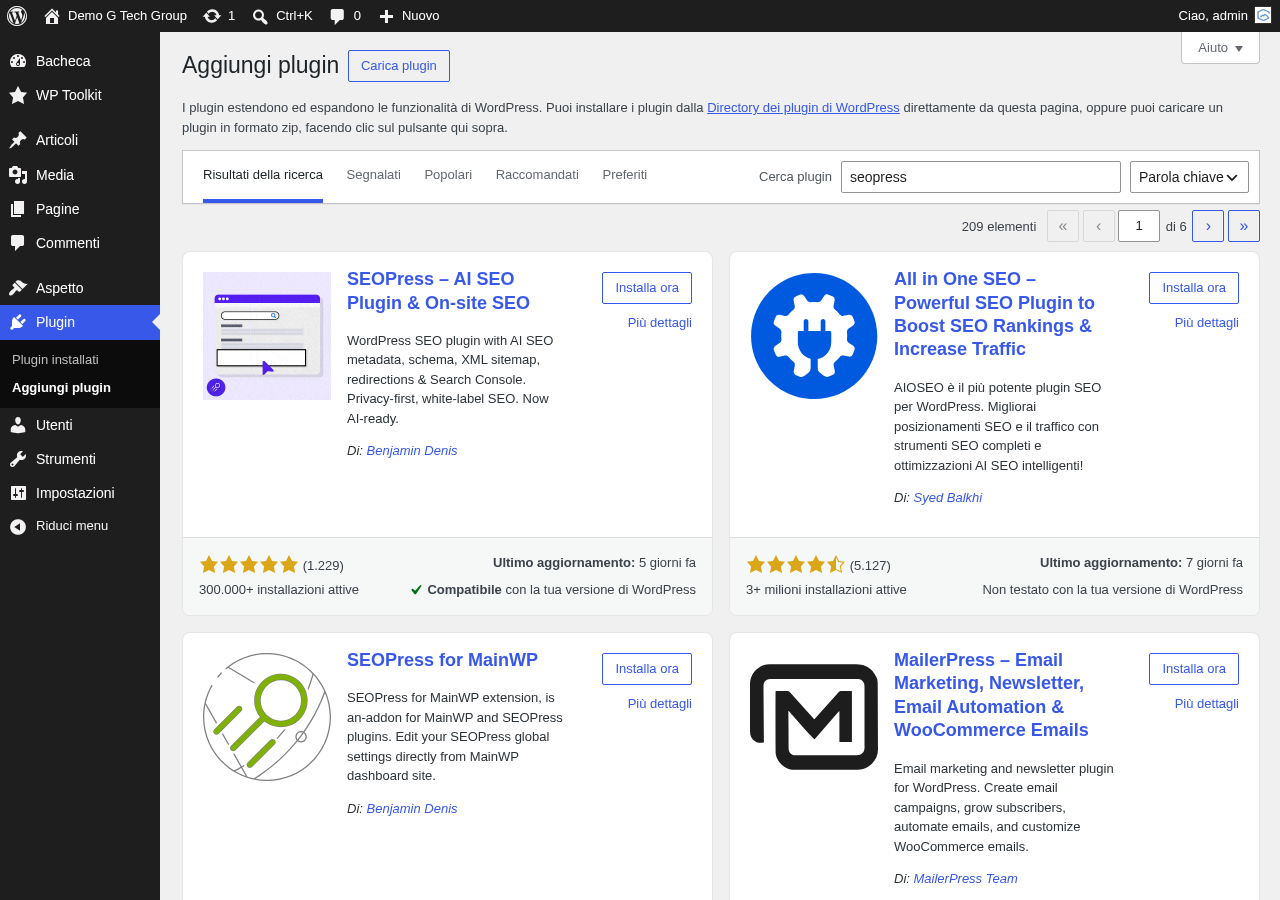Viewport: 1280px width, 900px height.
Task: Open WP Toolkit star icon
Action: tap(18, 95)
